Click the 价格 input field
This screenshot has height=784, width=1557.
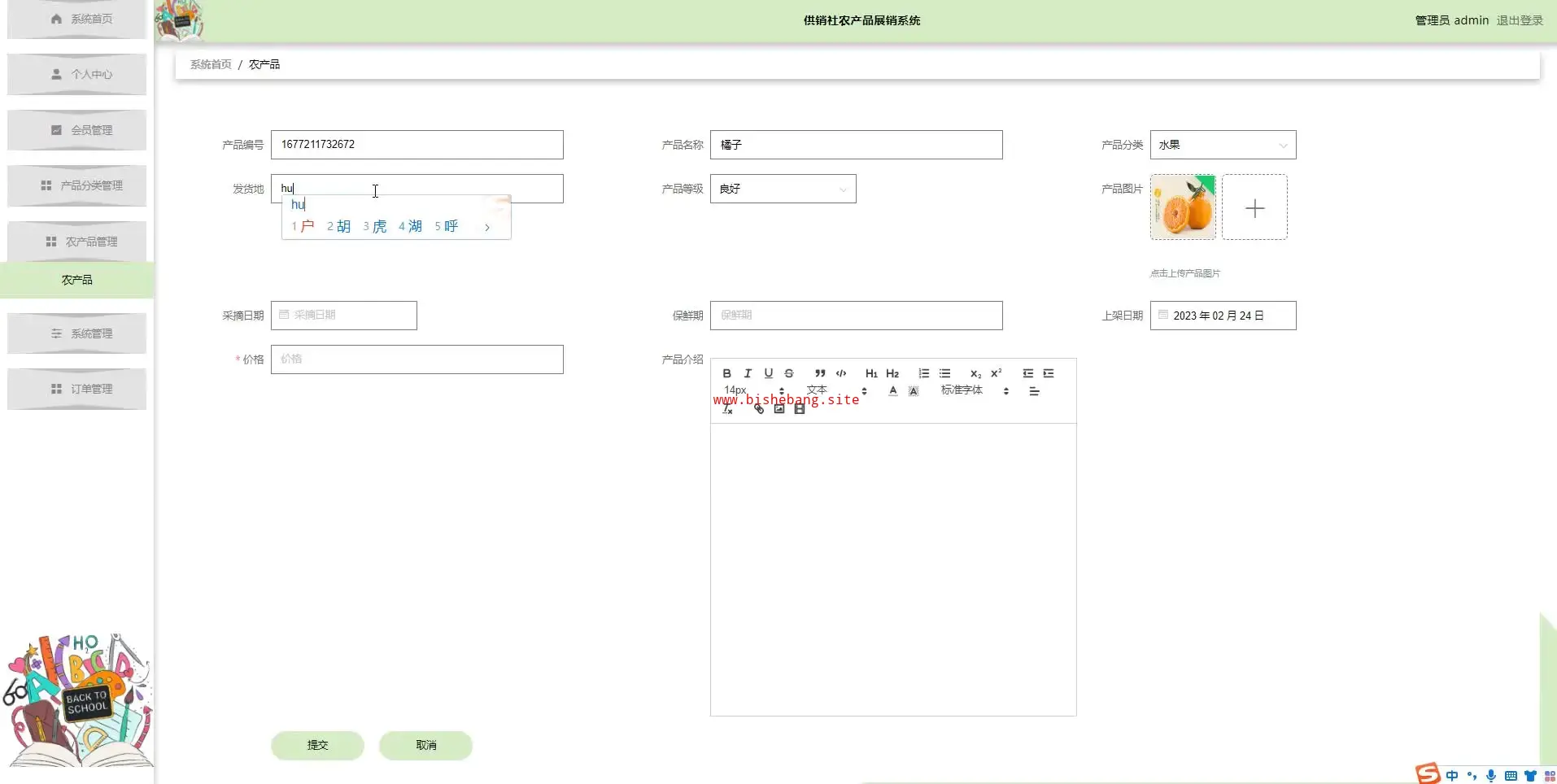click(x=417, y=359)
